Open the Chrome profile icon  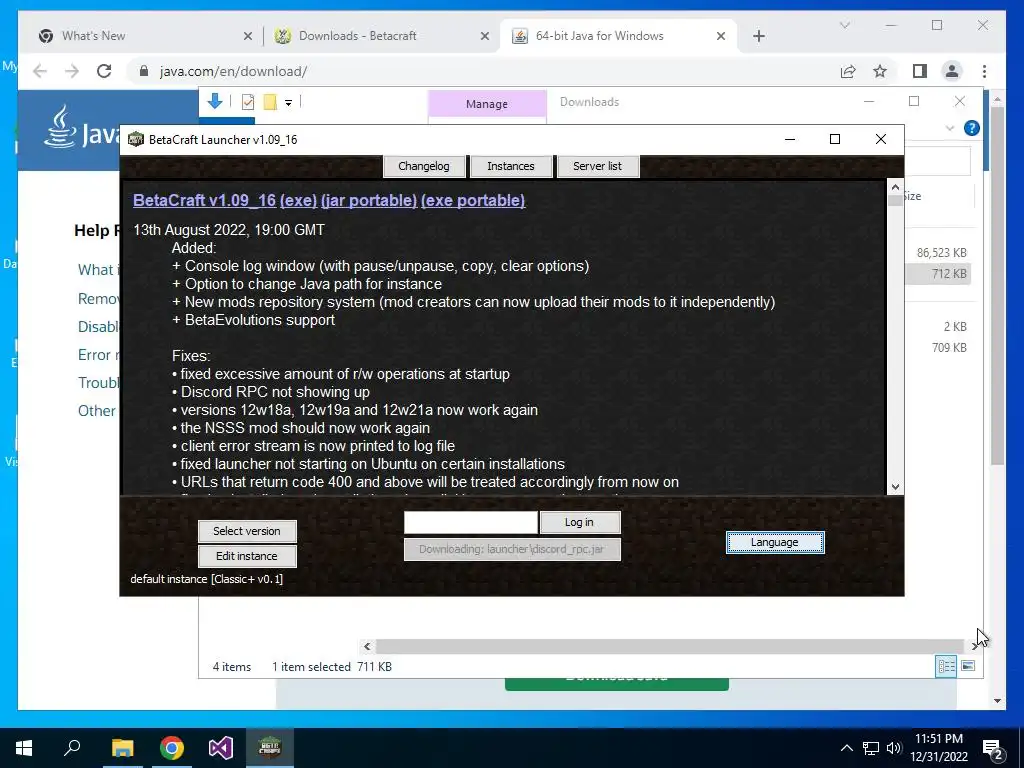tap(952, 71)
